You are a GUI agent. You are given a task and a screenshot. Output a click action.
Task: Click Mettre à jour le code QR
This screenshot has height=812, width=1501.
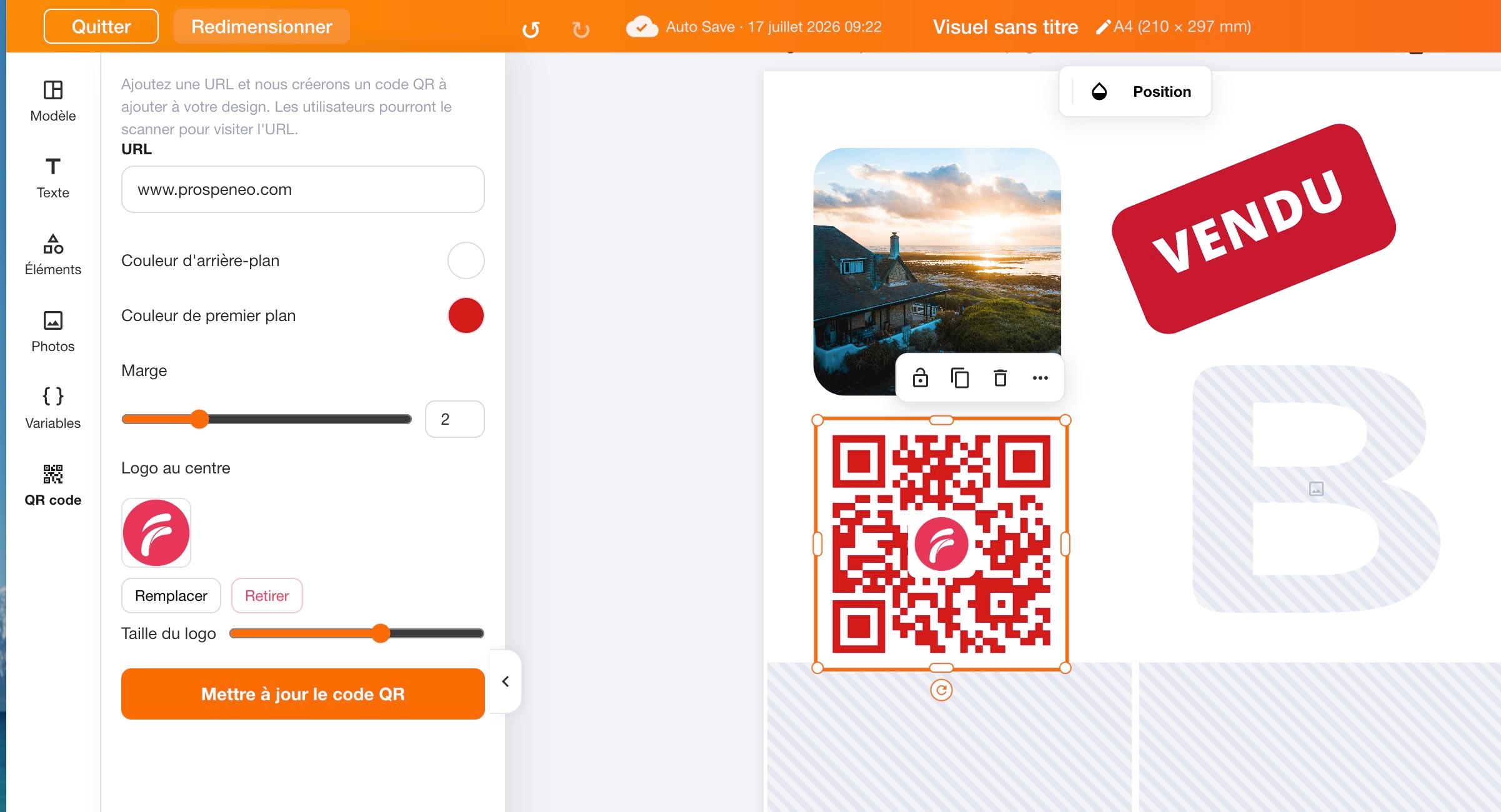tap(303, 694)
